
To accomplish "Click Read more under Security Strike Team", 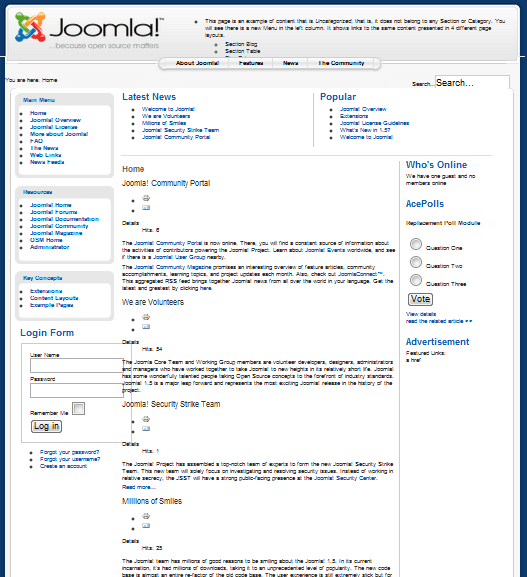I will (x=139, y=487).
